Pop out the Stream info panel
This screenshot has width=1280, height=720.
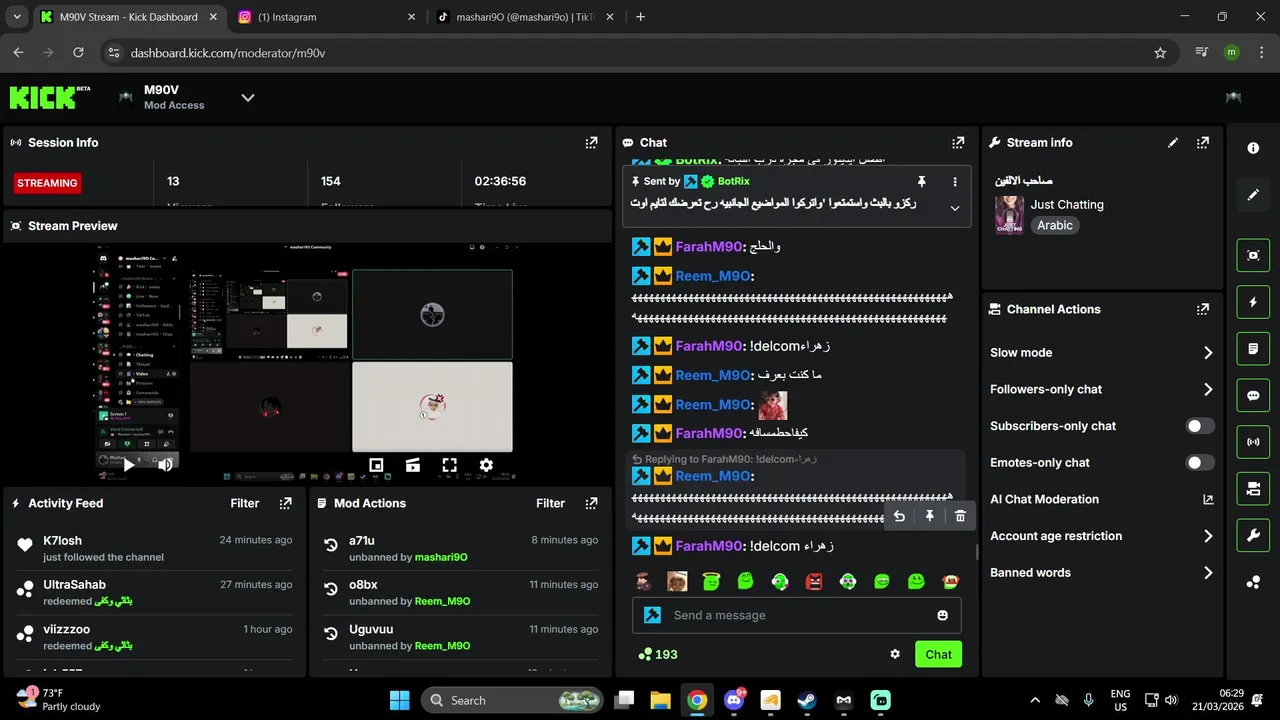tap(1203, 143)
